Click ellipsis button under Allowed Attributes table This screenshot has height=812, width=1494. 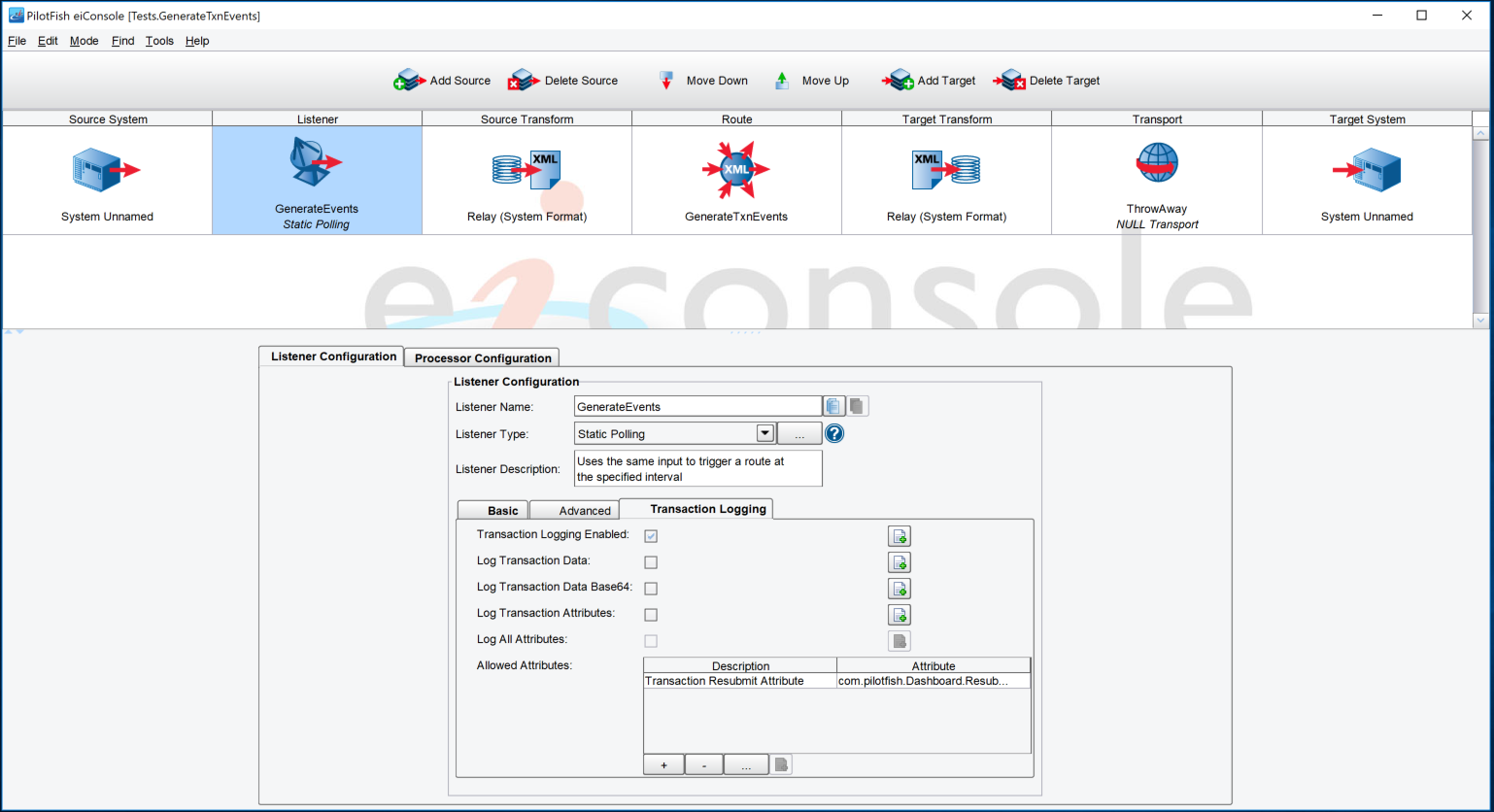(746, 765)
